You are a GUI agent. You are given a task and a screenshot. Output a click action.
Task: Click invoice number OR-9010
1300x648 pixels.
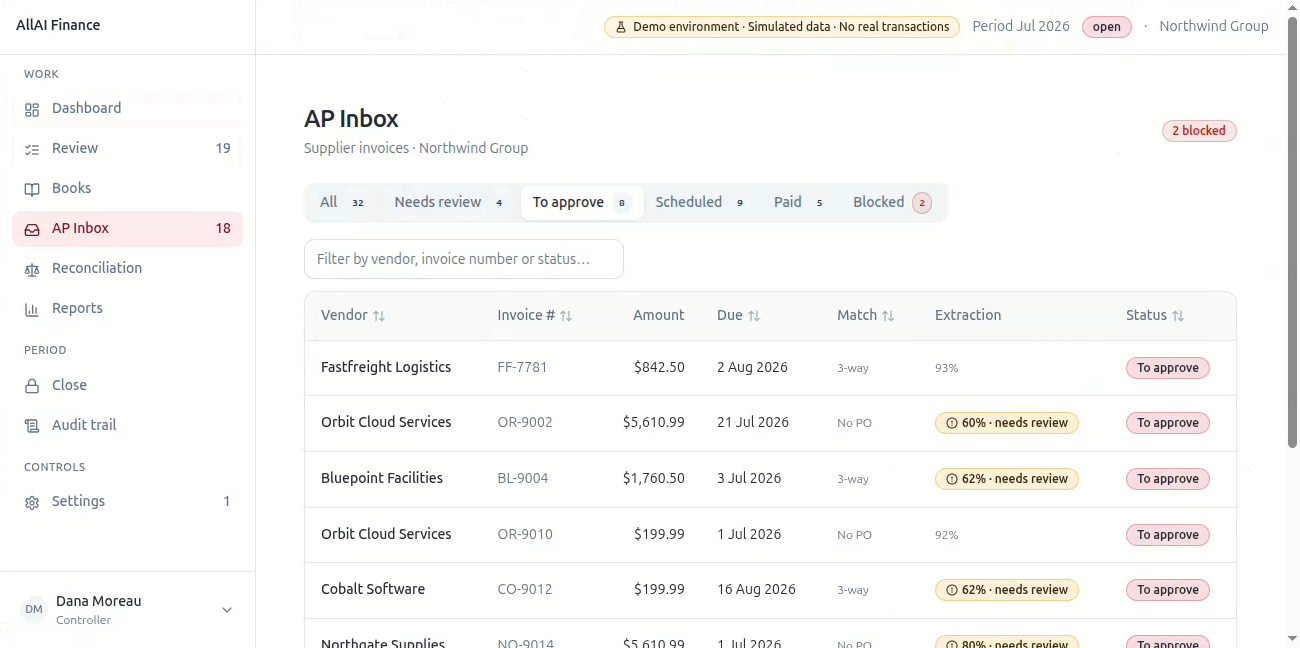(525, 535)
